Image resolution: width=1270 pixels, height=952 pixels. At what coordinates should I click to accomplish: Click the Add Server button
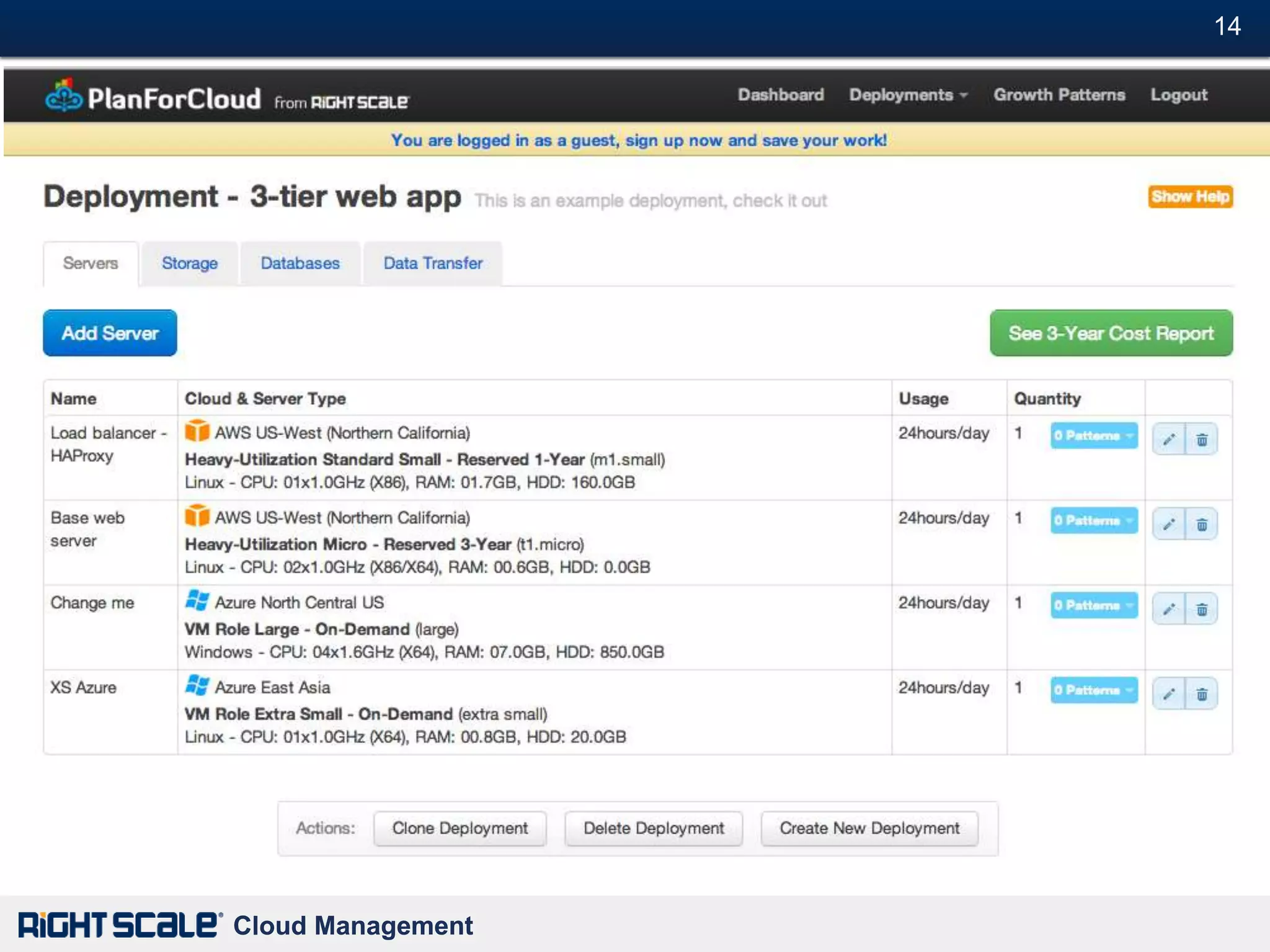tap(110, 333)
